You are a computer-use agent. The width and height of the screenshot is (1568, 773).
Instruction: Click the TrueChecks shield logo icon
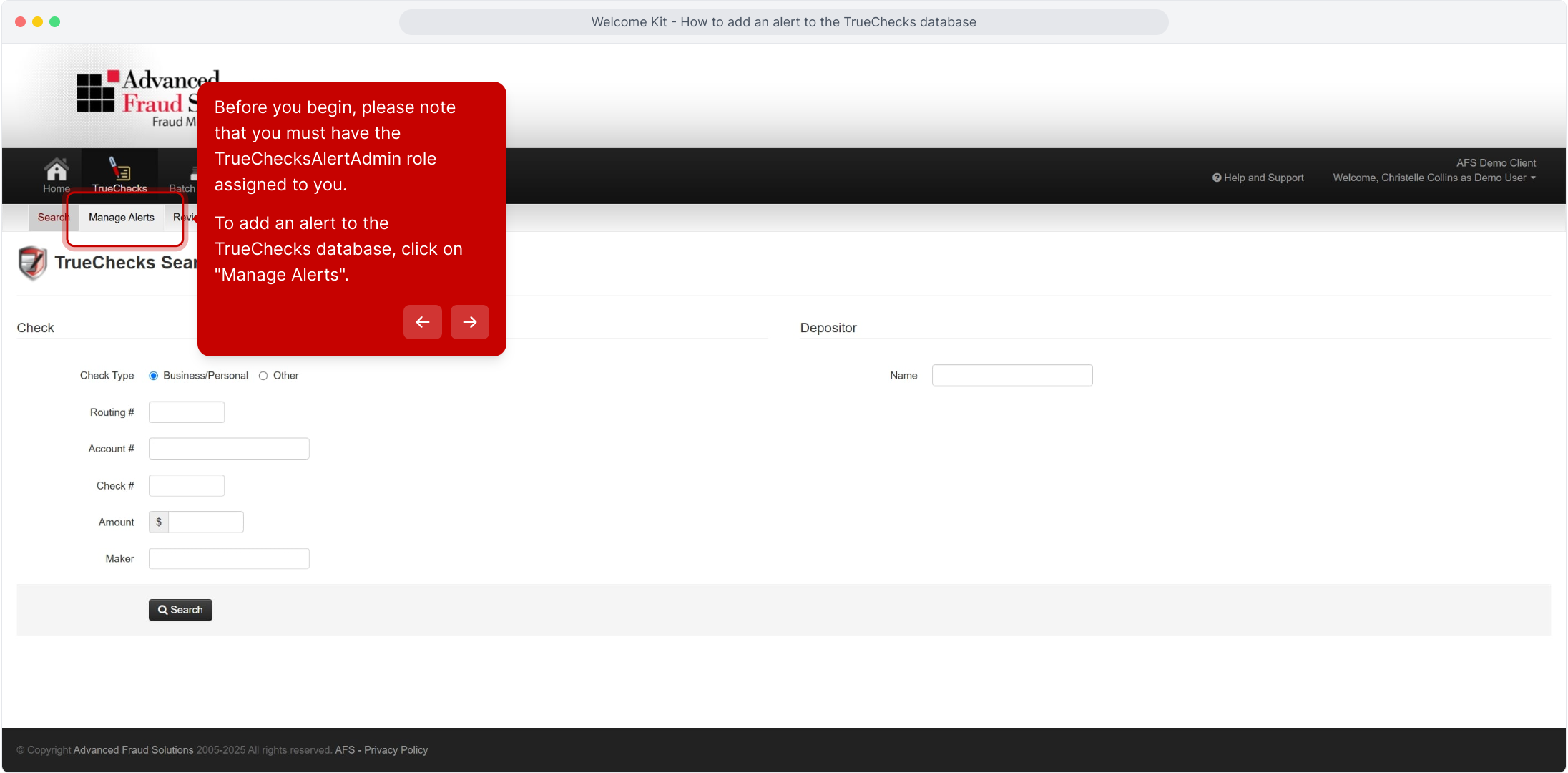click(32, 263)
